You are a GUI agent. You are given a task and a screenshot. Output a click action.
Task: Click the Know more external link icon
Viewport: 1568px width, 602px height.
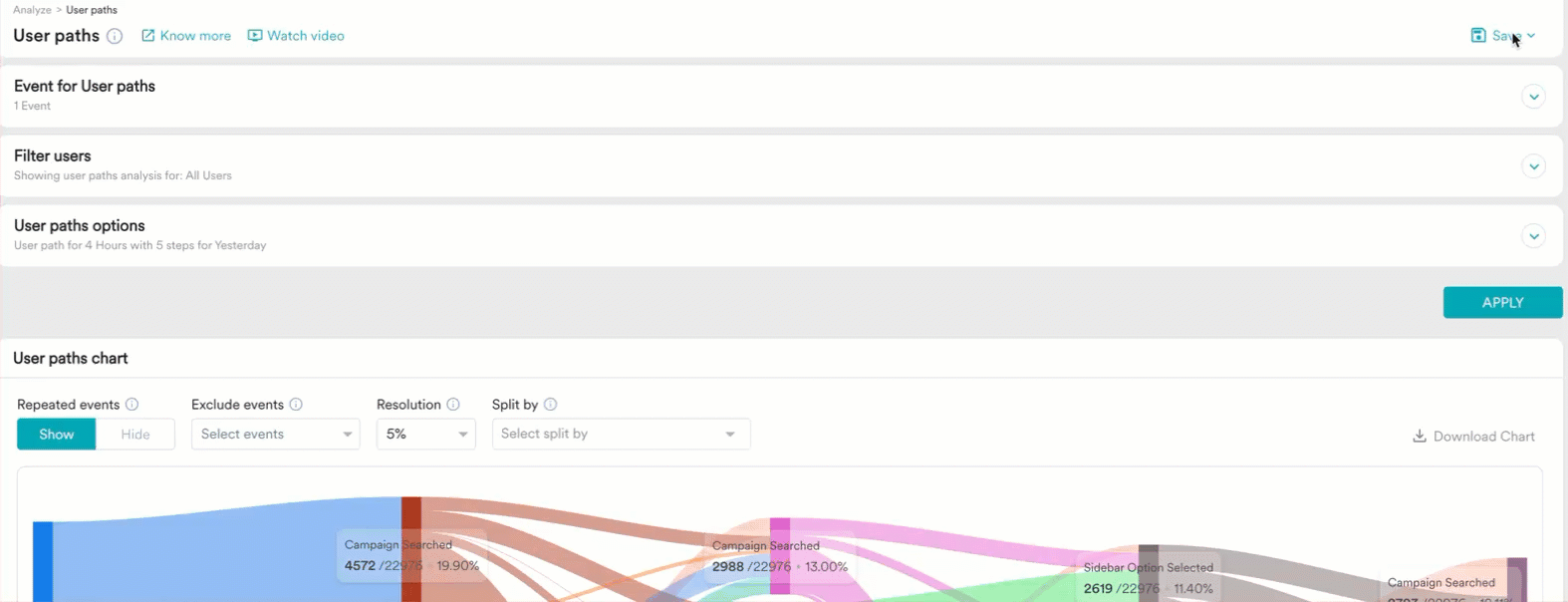pyautogui.click(x=148, y=36)
